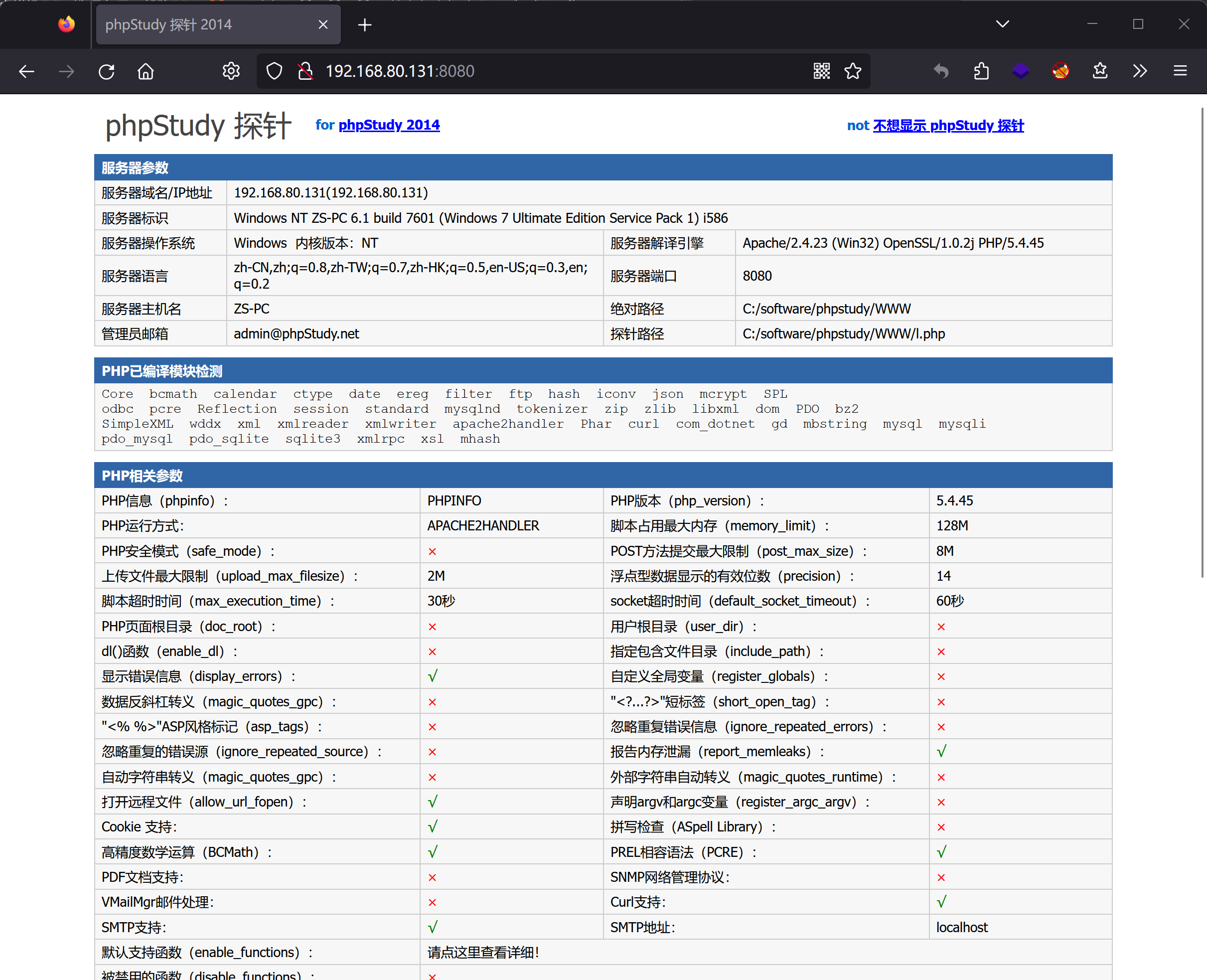Select APACHE2HANDLER run mode value
Viewport: 1207px width, 980px height.
click(x=483, y=525)
